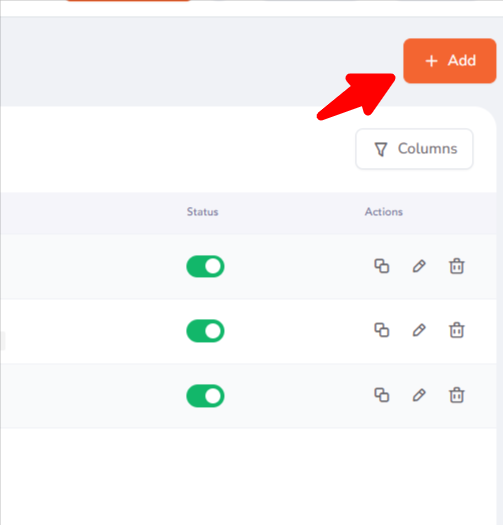
Task: Click the orange Add button
Action: point(449,61)
